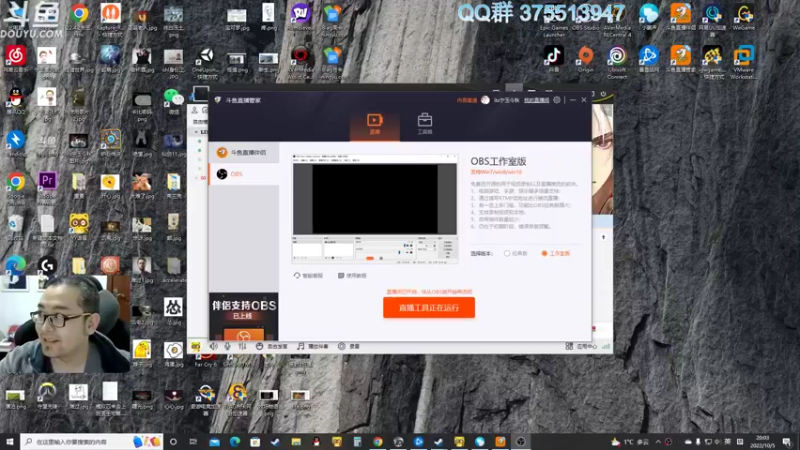Open the Unity OneUpon shortcut on desktop

click(206, 62)
